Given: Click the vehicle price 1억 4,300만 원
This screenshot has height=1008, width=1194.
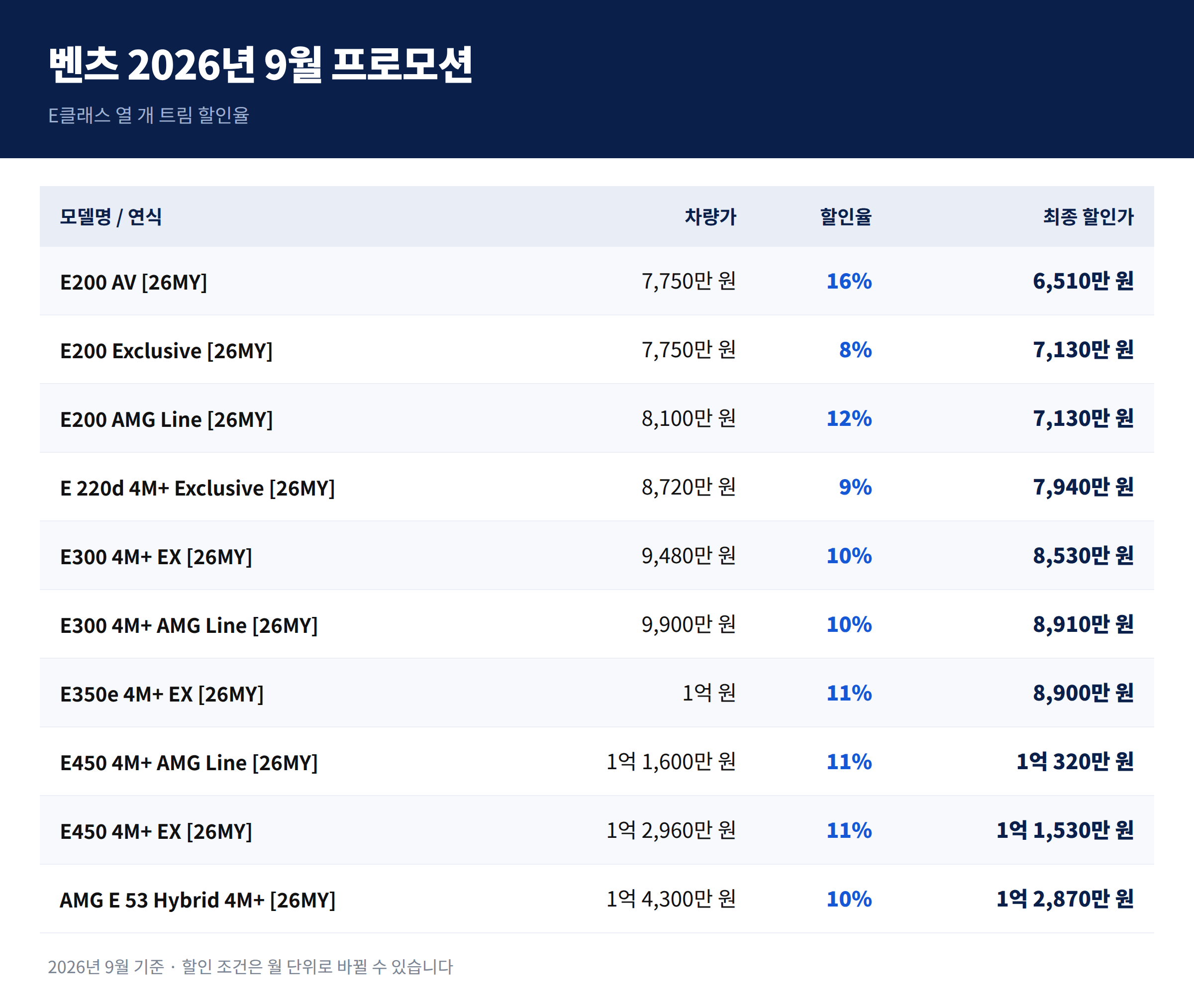Looking at the screenshot, I should [671, 898].
